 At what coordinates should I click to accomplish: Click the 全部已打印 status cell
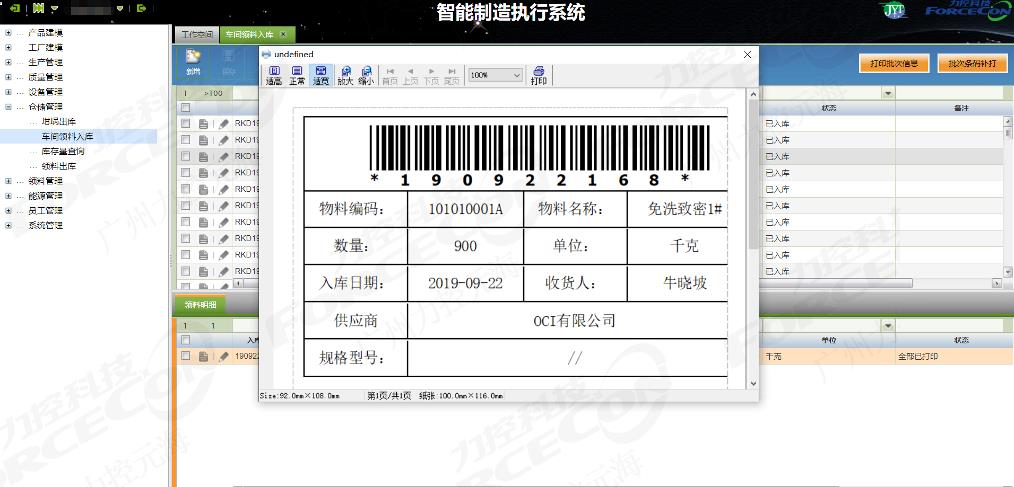click(x=954, y=356)
